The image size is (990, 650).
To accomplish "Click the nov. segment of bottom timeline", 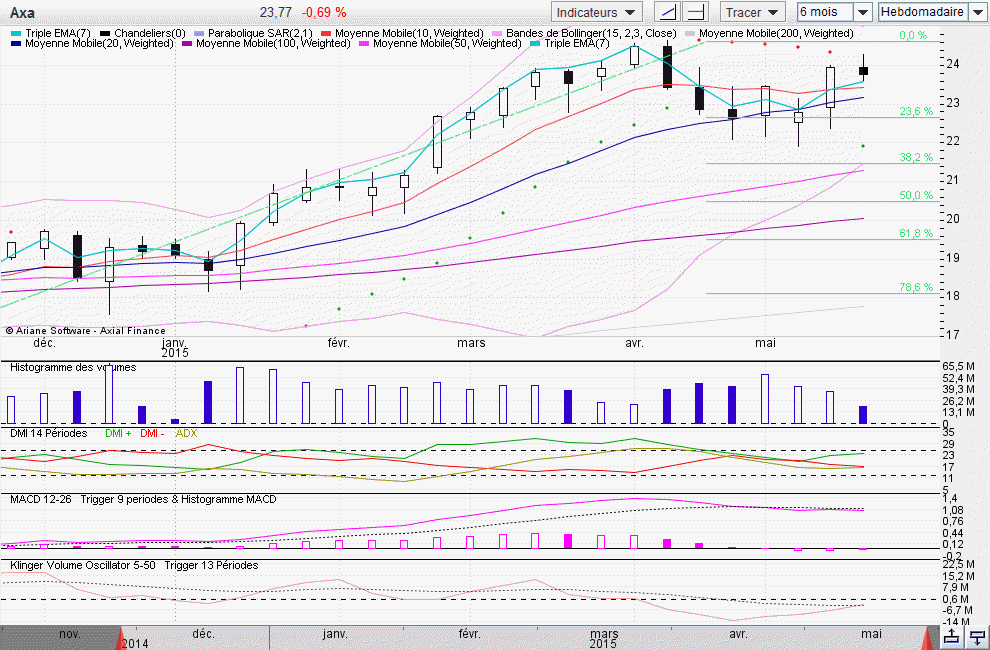I will click(69, 634).
